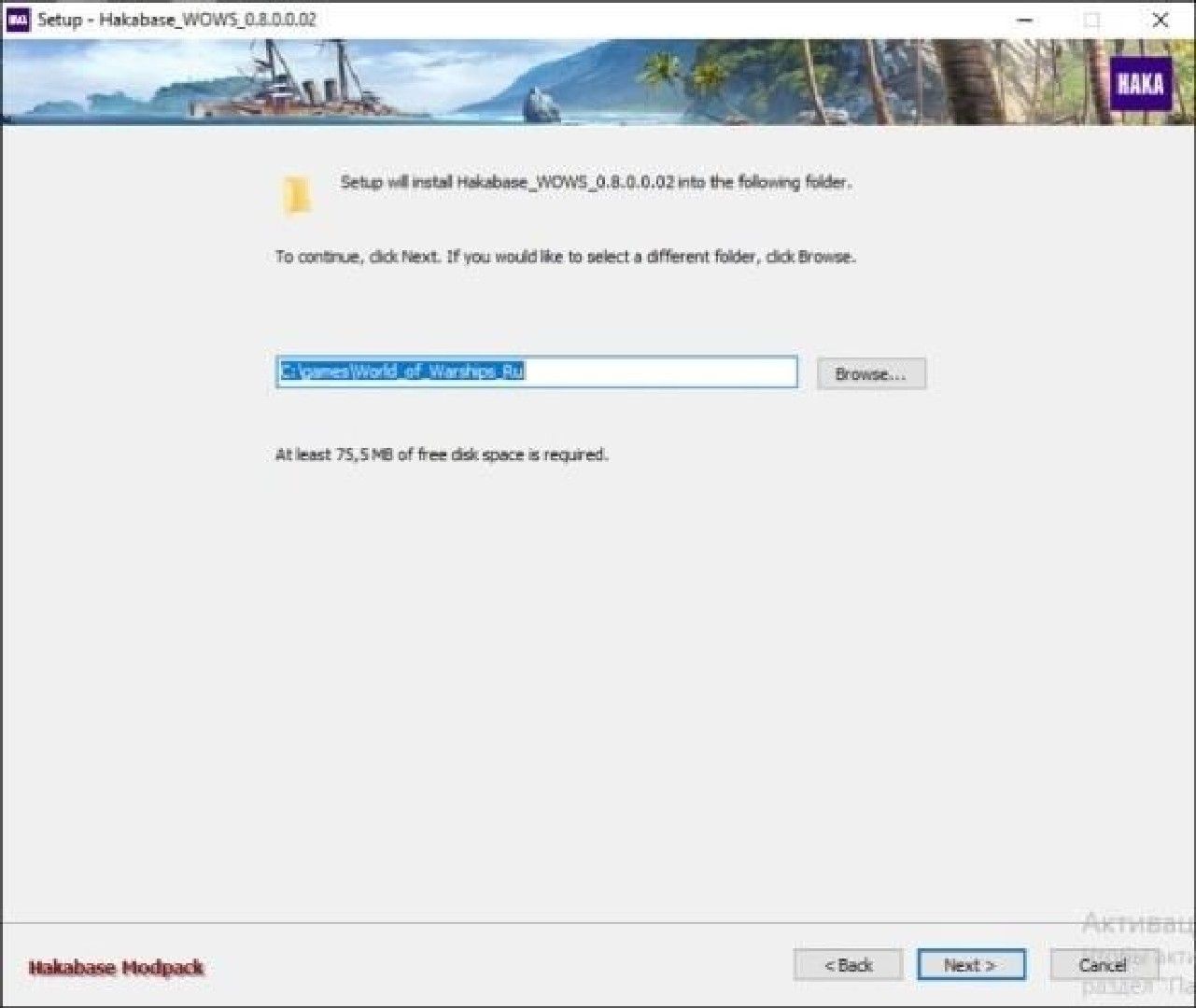Screen dimensions: 1196x1008
Task: Click the HAKA icon in title bar
Action: [x=19, y=20]
